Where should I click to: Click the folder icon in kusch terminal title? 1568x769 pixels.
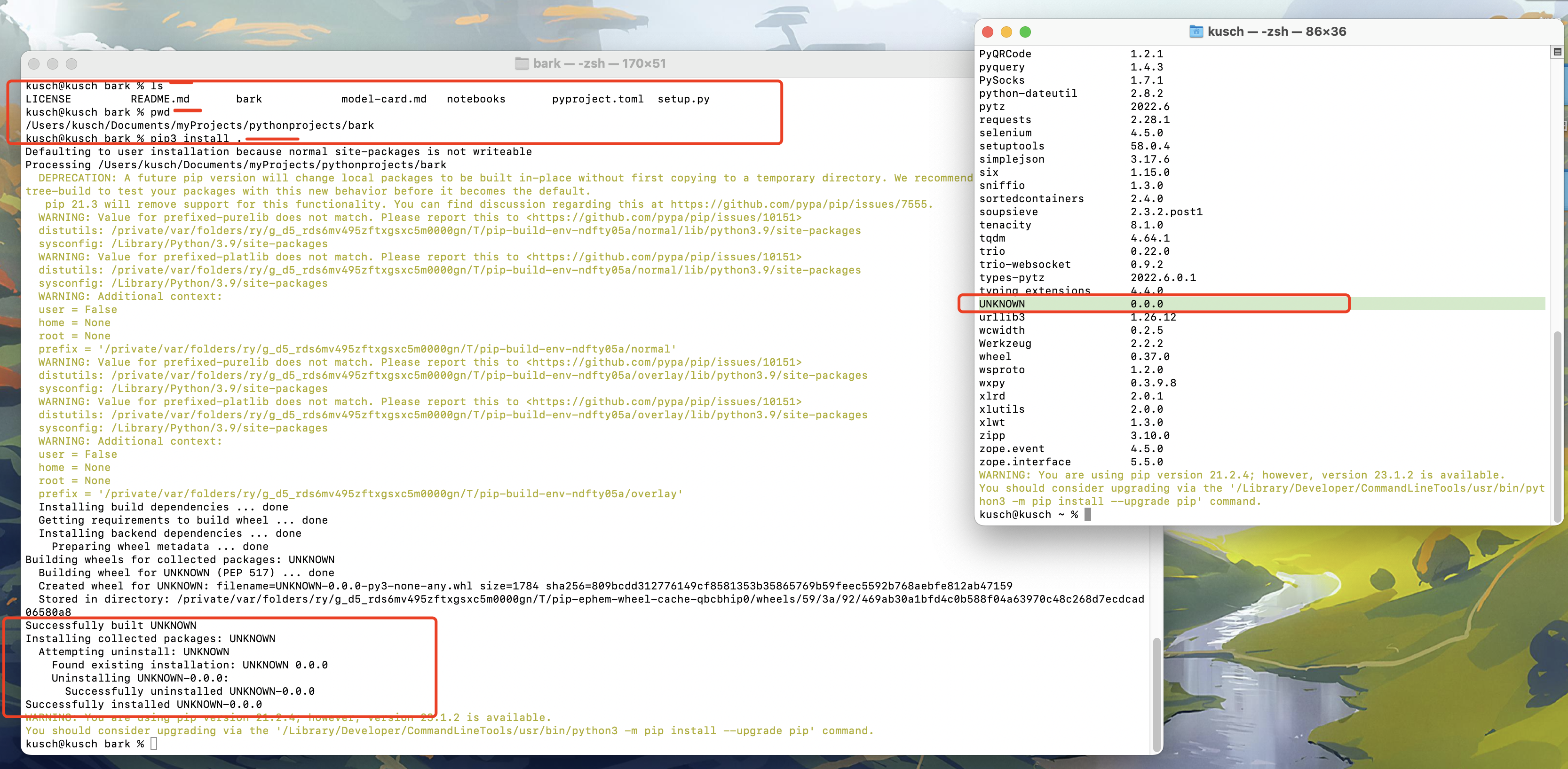1196,31
